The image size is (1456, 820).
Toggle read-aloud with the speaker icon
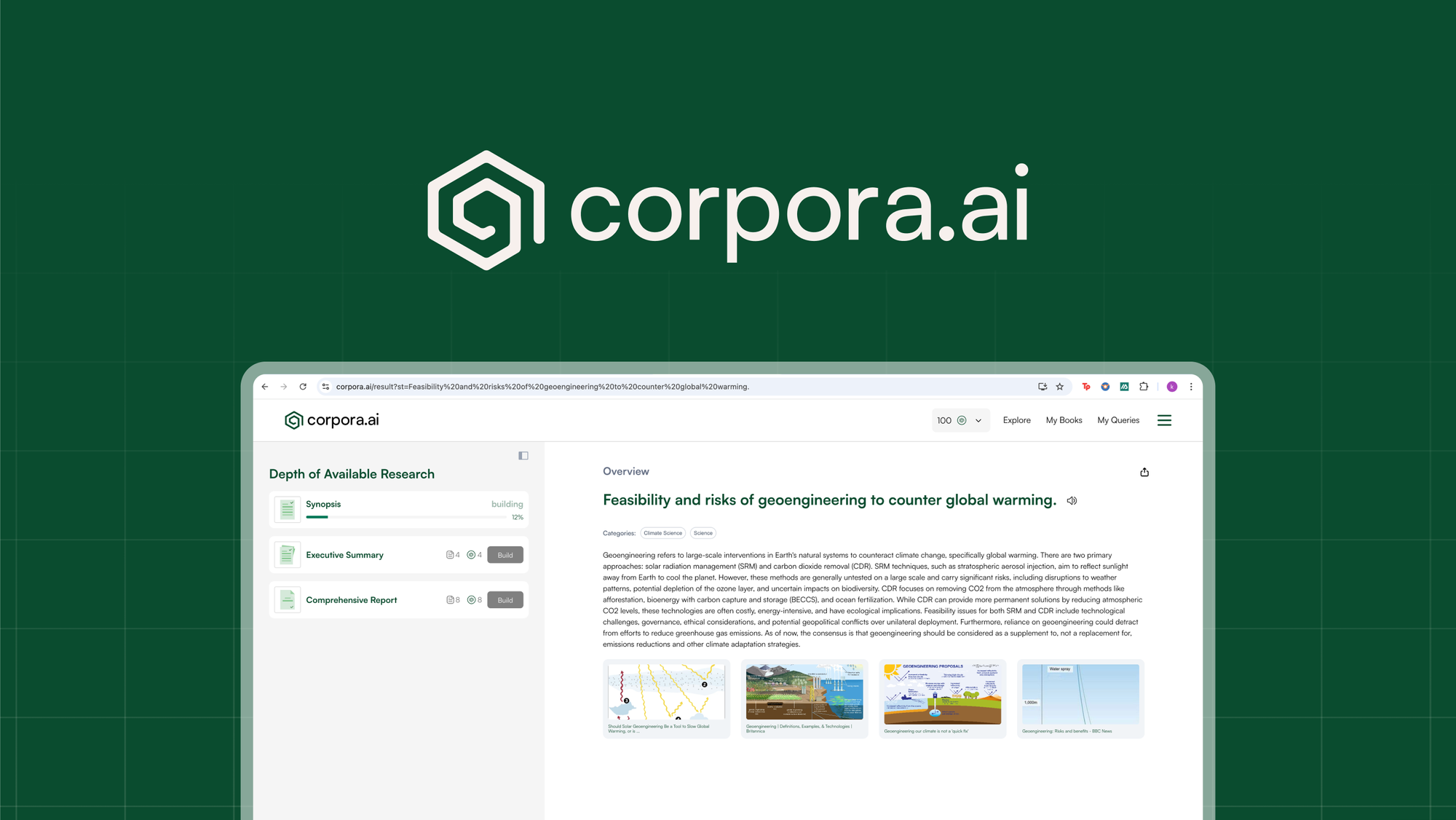(x=1071, y=500)
